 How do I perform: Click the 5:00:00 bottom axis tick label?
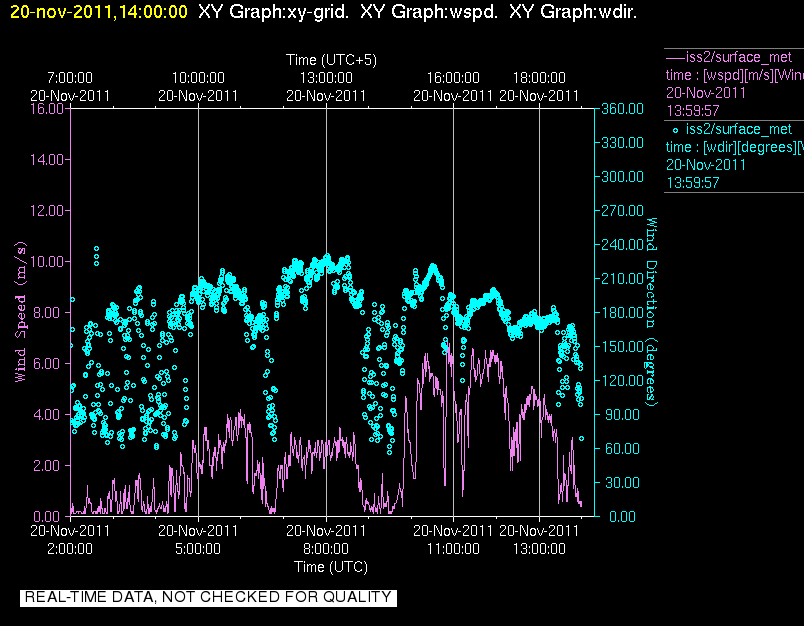(x=198, y=549)
